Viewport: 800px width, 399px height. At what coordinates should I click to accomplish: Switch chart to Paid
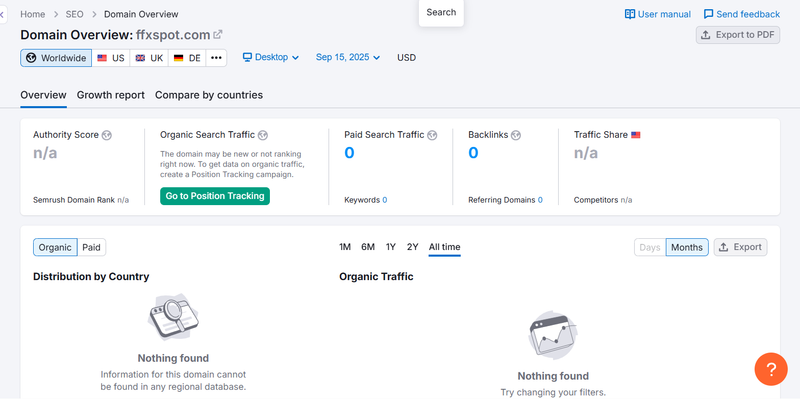click(x=92, y=247)
